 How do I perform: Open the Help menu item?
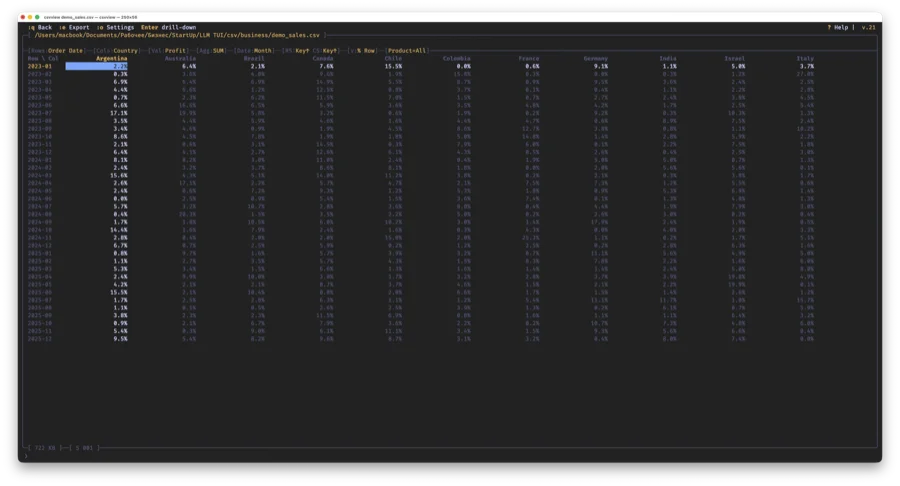tap(839, 27)
